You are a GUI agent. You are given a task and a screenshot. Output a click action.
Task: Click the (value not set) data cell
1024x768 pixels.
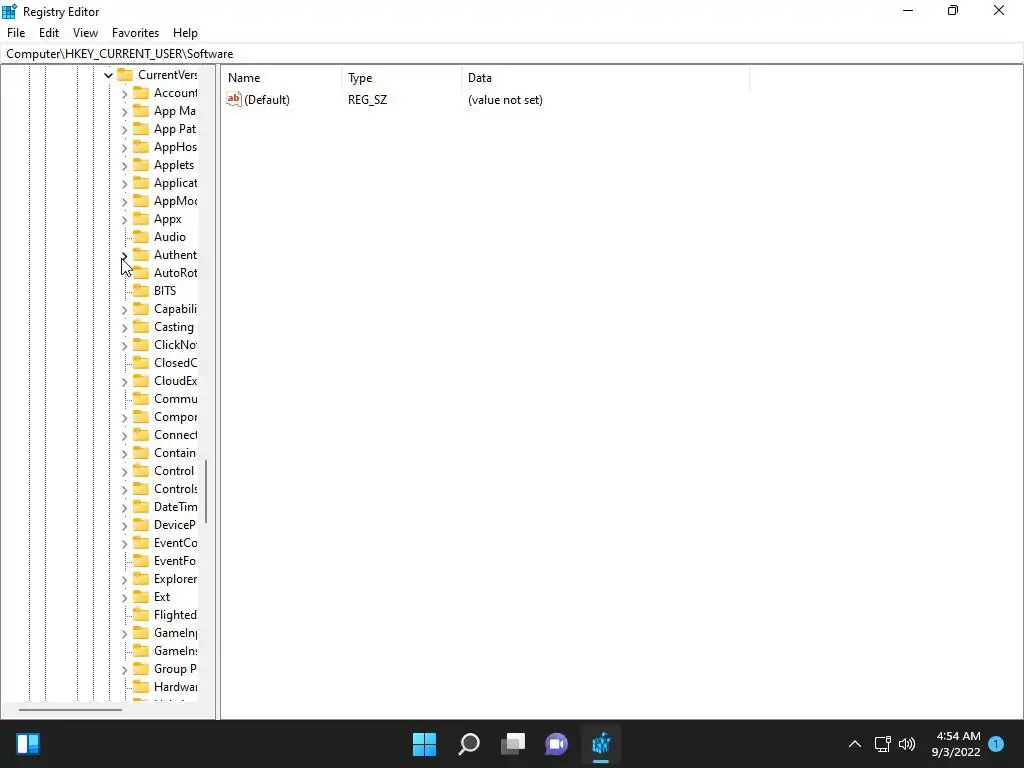click(505, 100)
